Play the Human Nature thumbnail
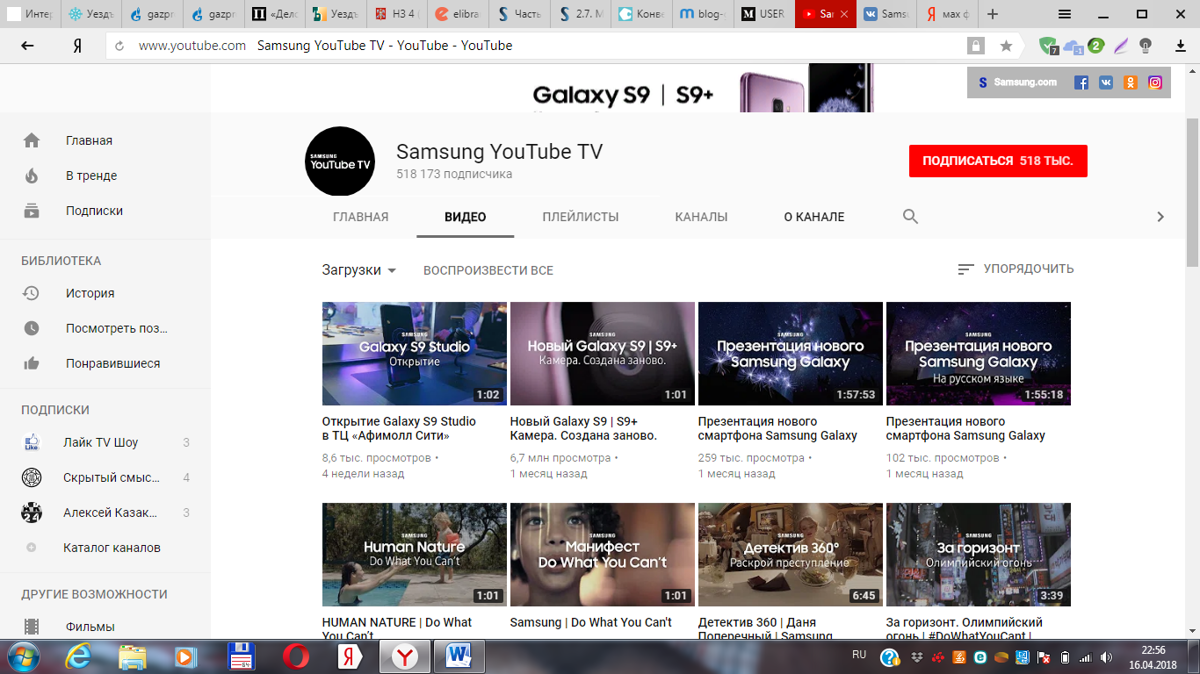The width and height of the screenshot is (1200, 674). [x=414, y=555]
